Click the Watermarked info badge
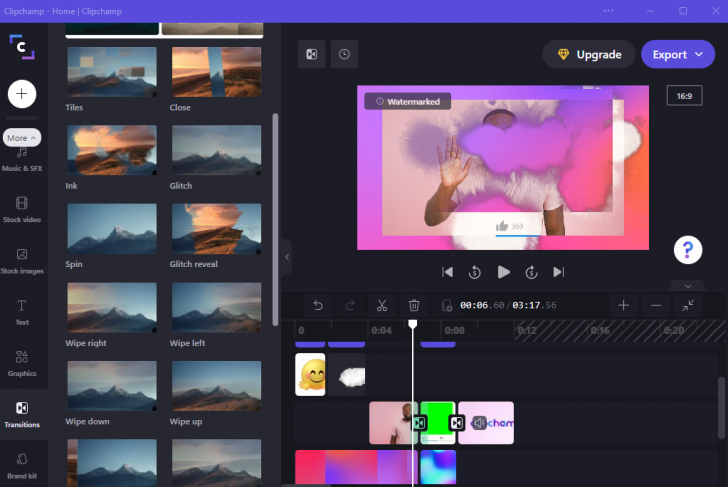 (x=408, y=101)
